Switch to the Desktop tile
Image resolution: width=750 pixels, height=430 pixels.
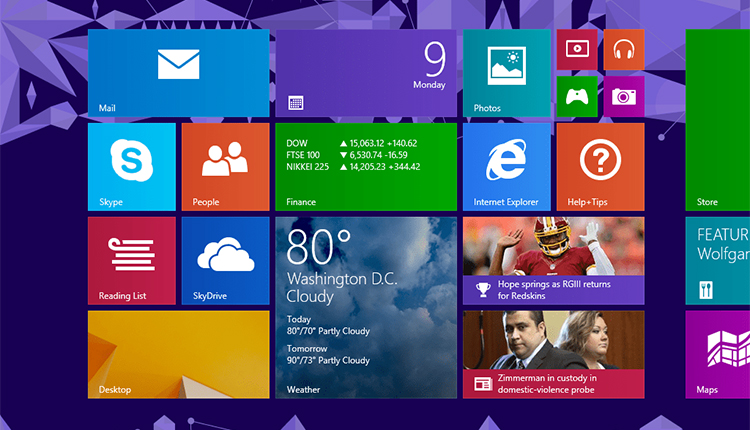(x=178, y=354)
